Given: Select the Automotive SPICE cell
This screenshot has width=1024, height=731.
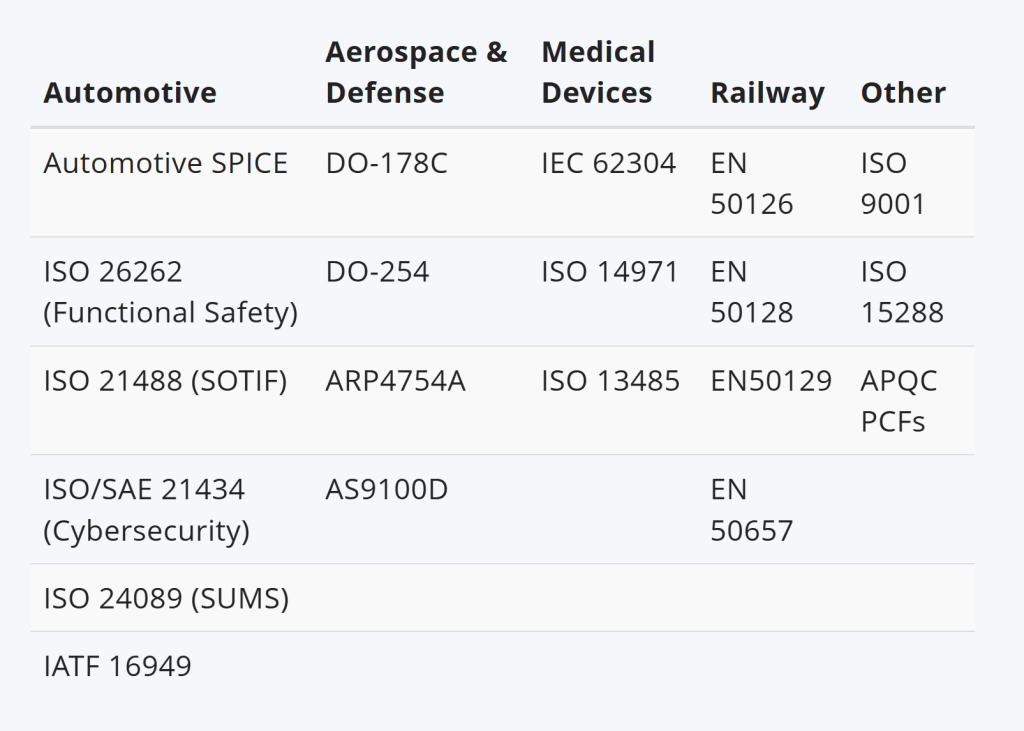Looking at the screenshot, I should pos(166,163).
